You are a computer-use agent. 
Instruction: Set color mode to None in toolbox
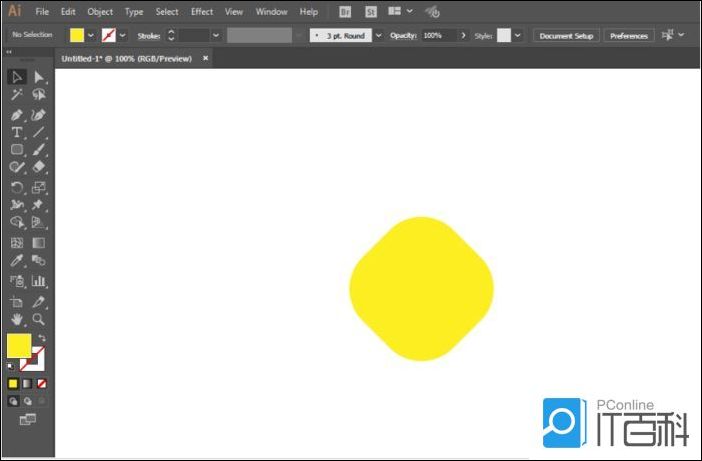tap(42, 383)
